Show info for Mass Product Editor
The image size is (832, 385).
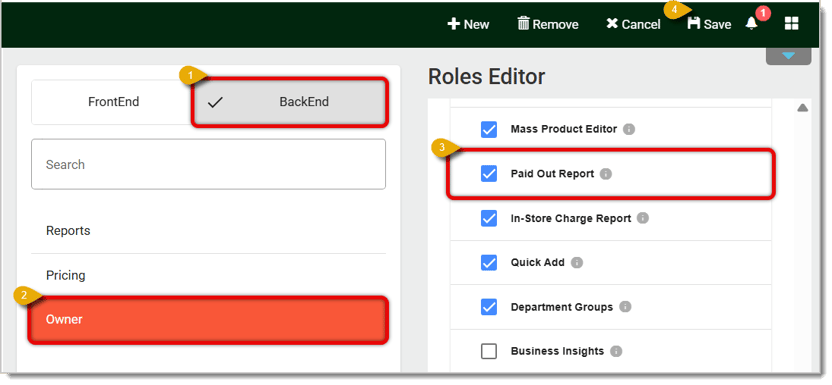click(629, 129)
